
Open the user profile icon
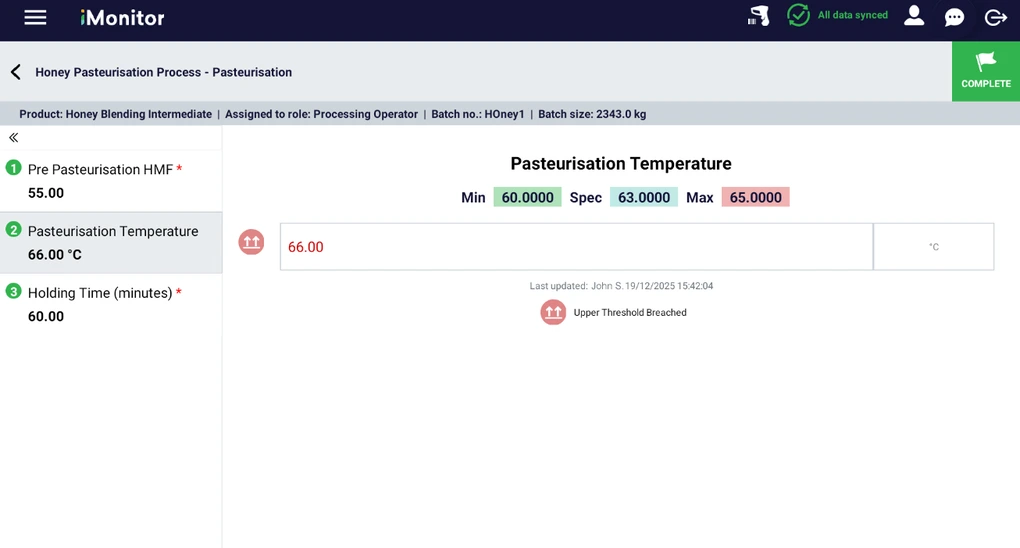pos(914,16)
